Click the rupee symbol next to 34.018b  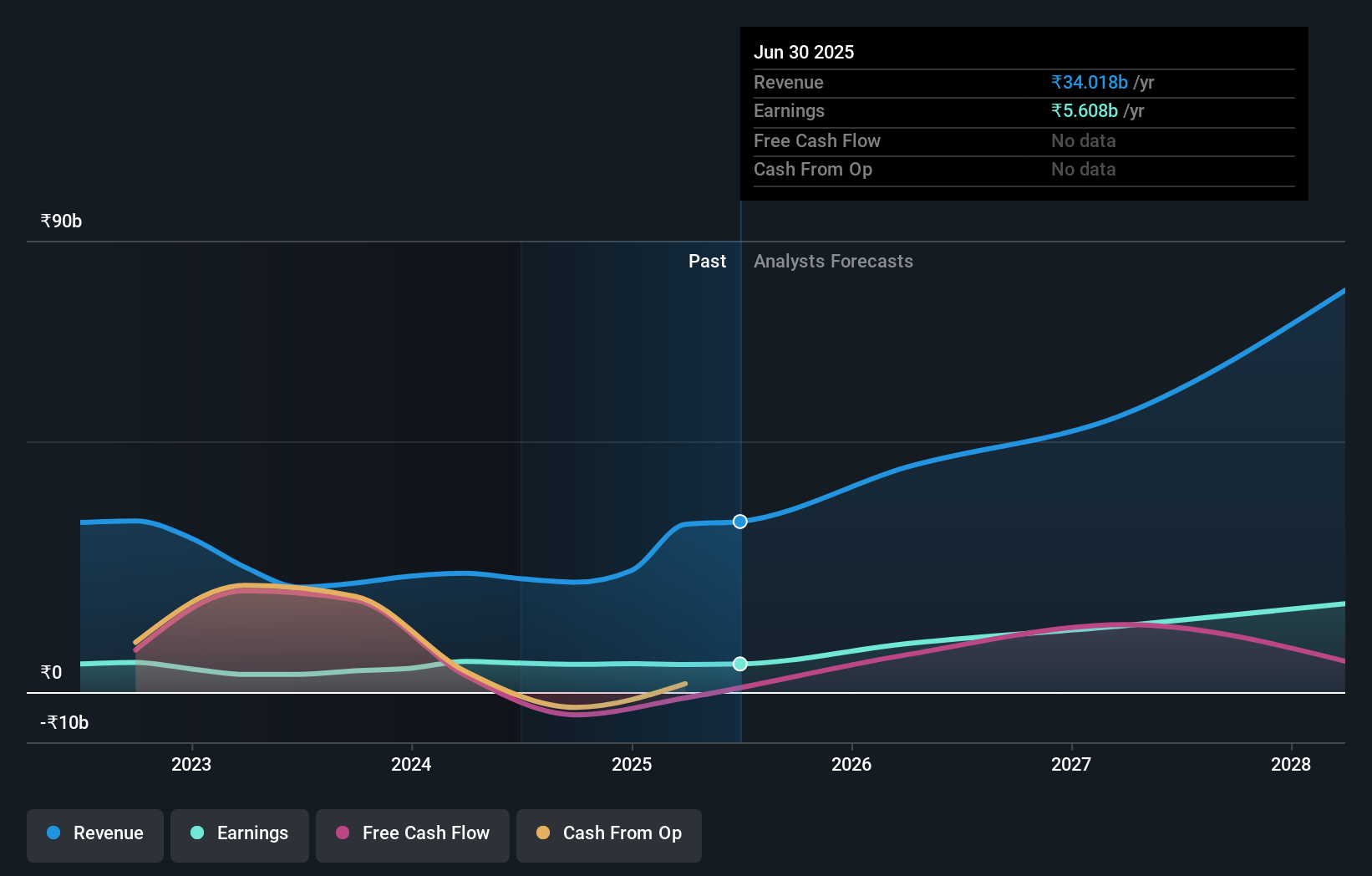coord(1056,82)
